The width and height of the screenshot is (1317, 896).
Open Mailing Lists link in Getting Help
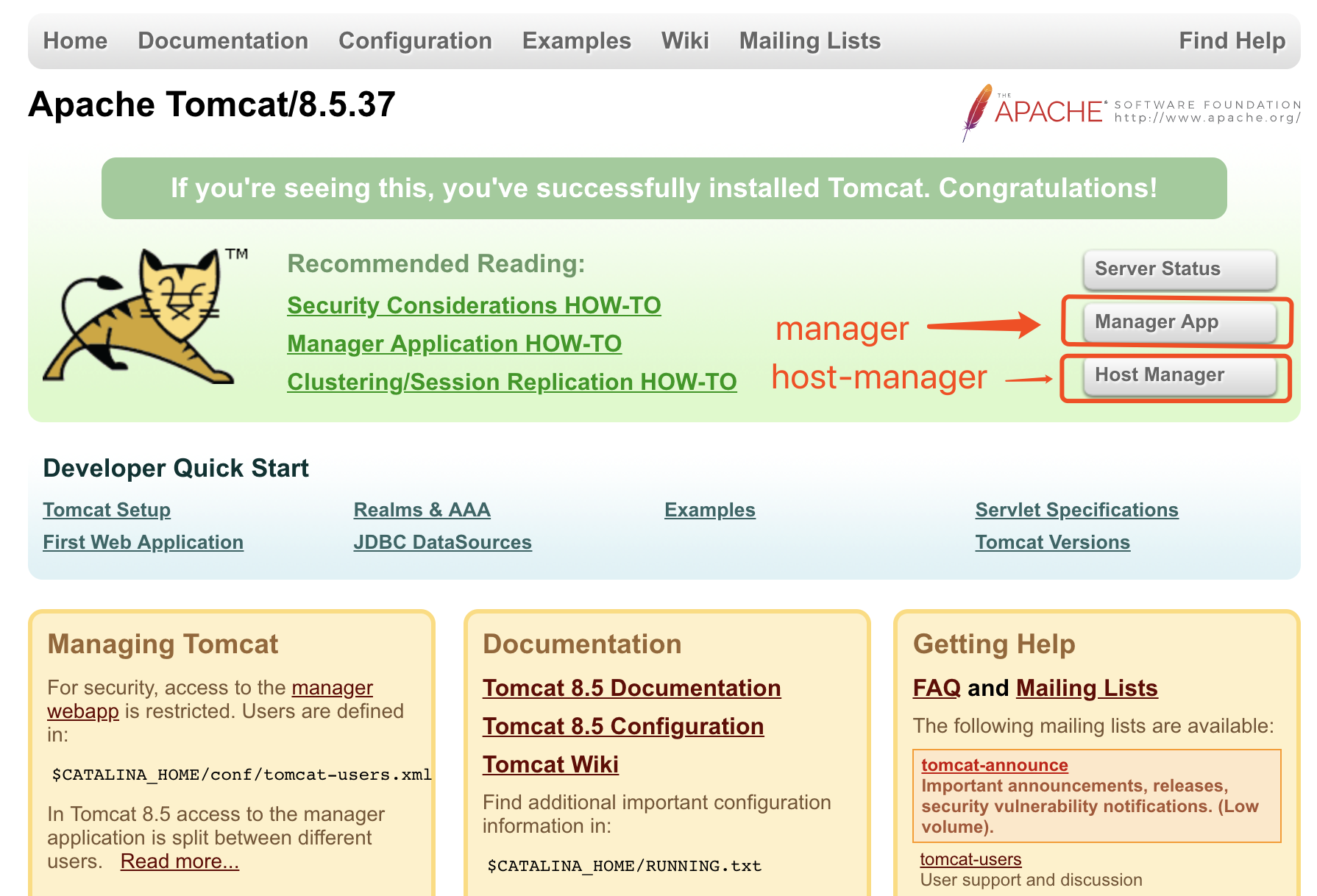[1086, 688]
